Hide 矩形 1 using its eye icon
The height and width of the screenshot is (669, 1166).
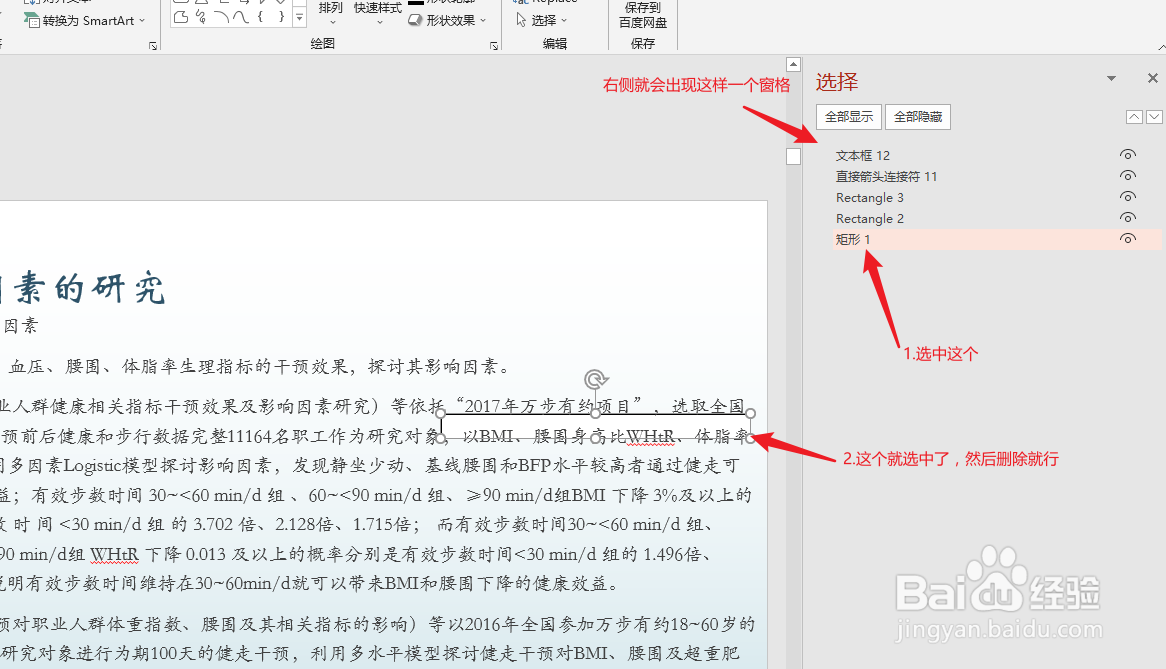point(1127,239)
